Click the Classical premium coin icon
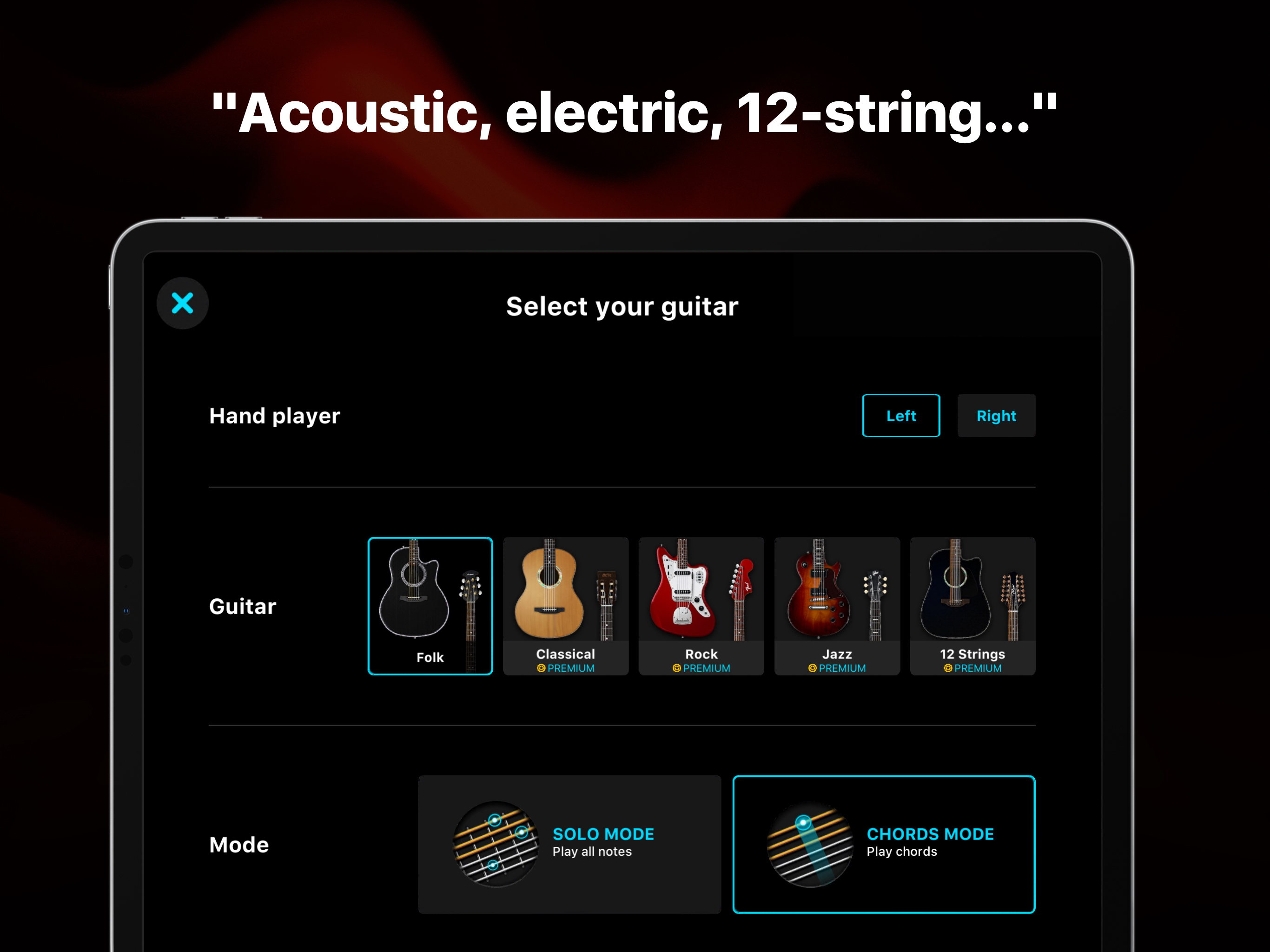 point(541,668)
